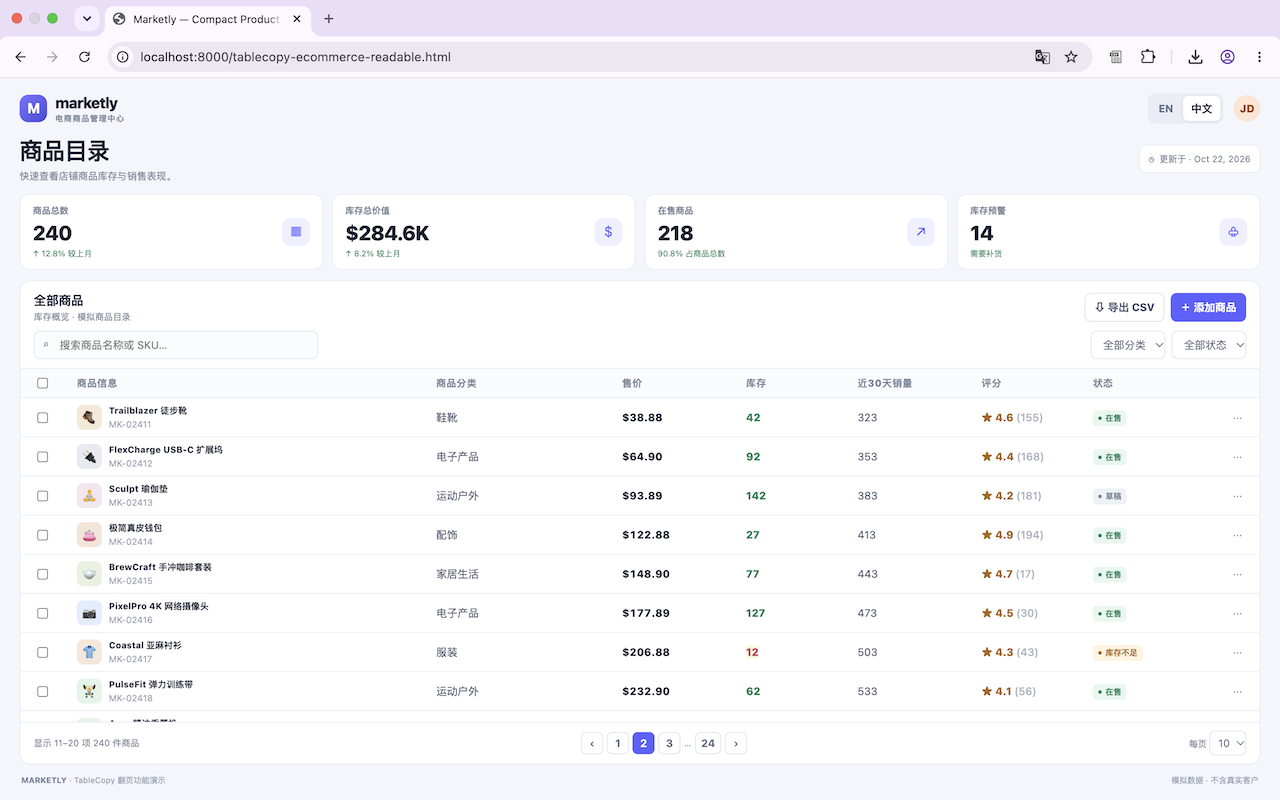The width and height of the screenshot is (1280, 800).
Task: Click the browser address bar URL
Action: tap(296, 57)
